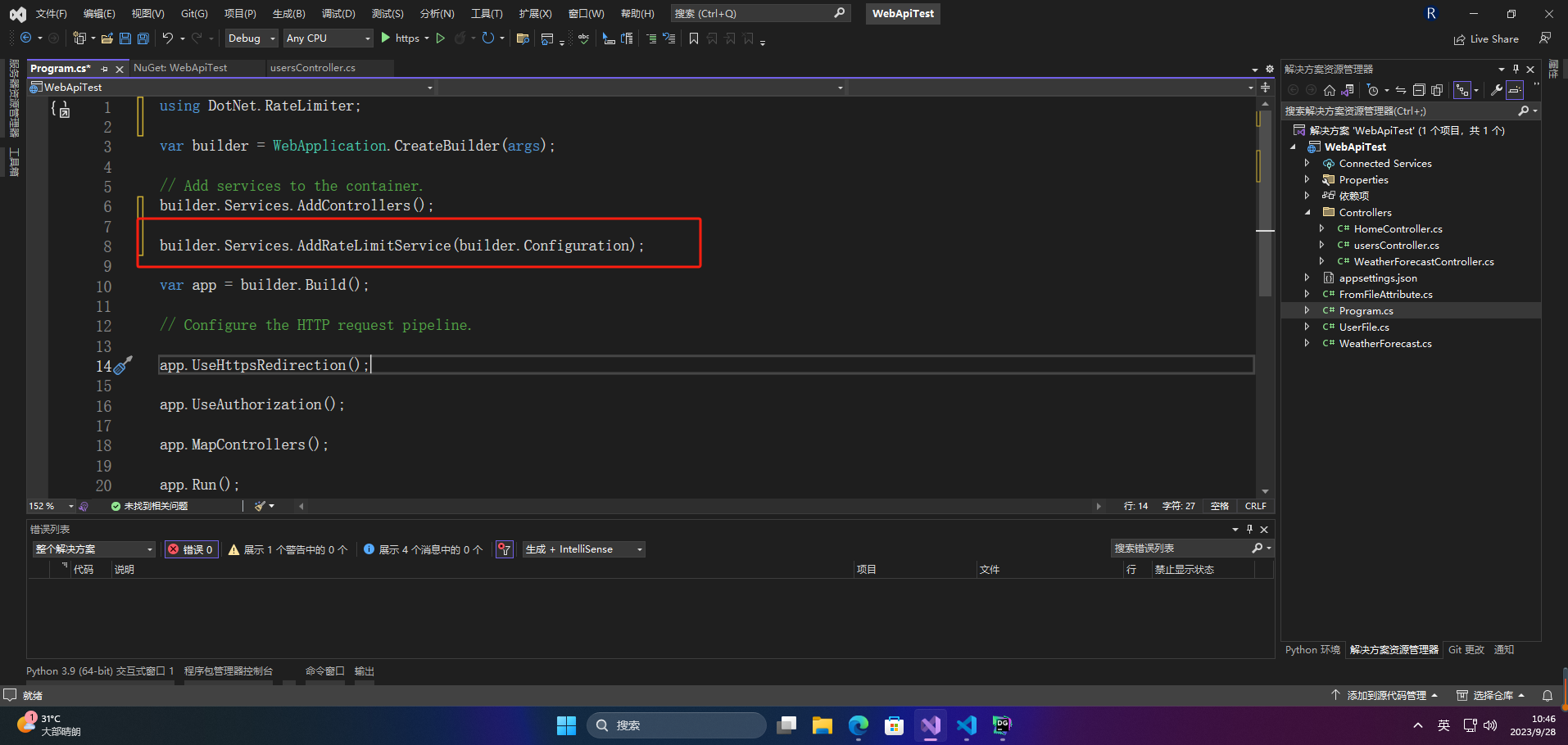Click Solution Explorer Home icon

click(1330, 90)
